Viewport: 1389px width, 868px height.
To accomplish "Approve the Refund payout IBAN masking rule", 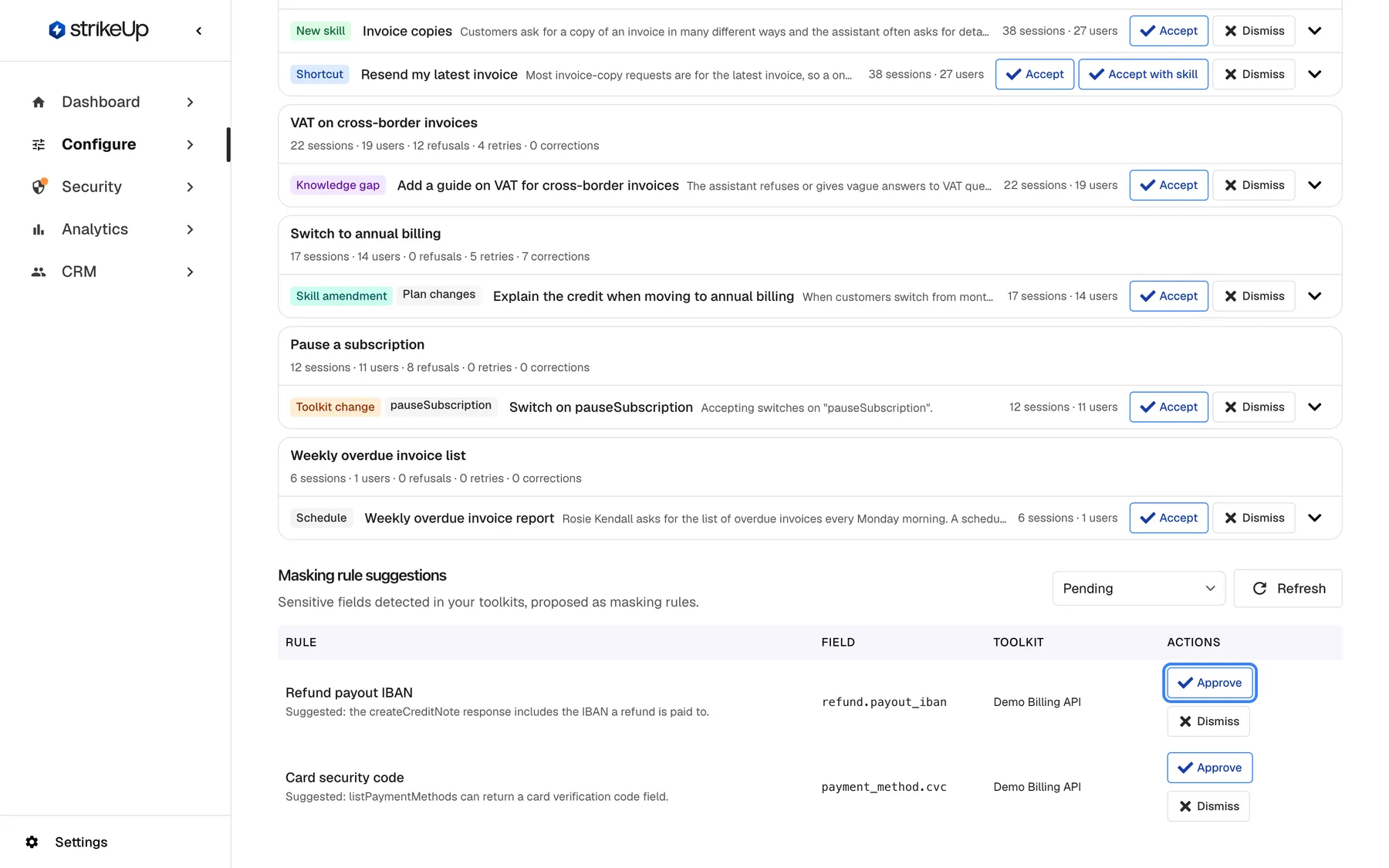I will point(1209,683).
